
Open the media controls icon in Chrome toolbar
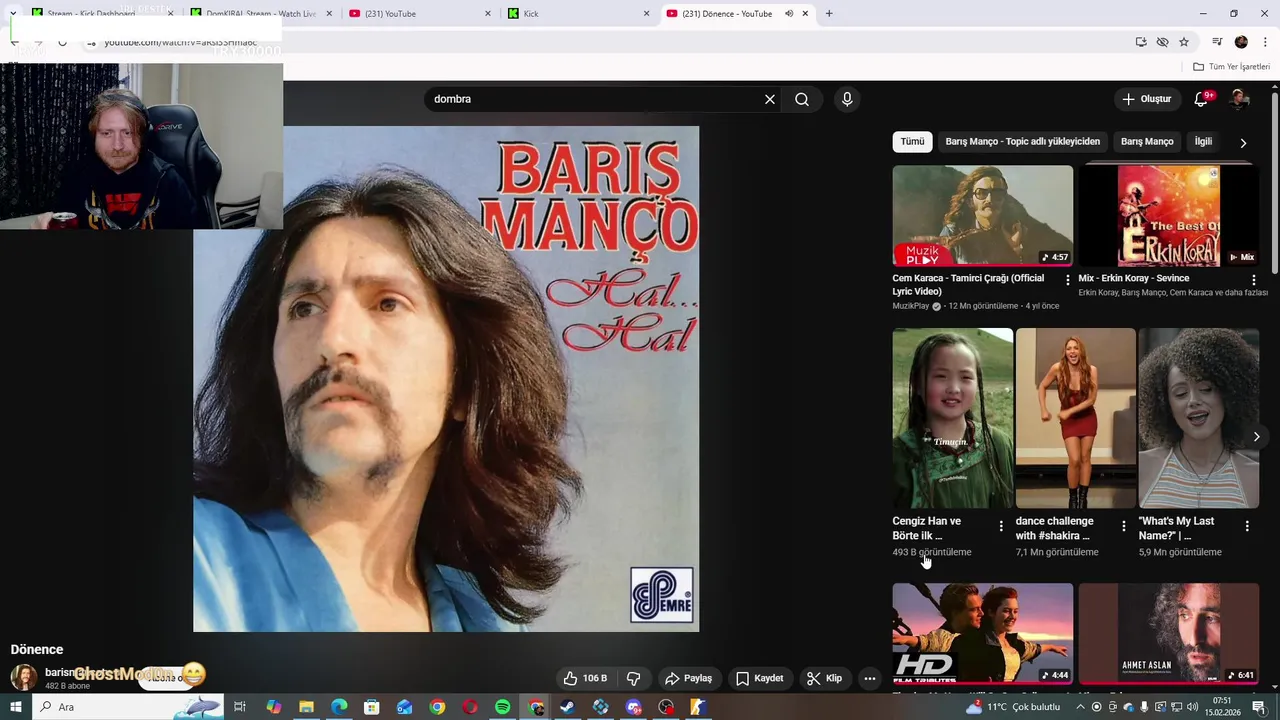(x=1217, y=42)
